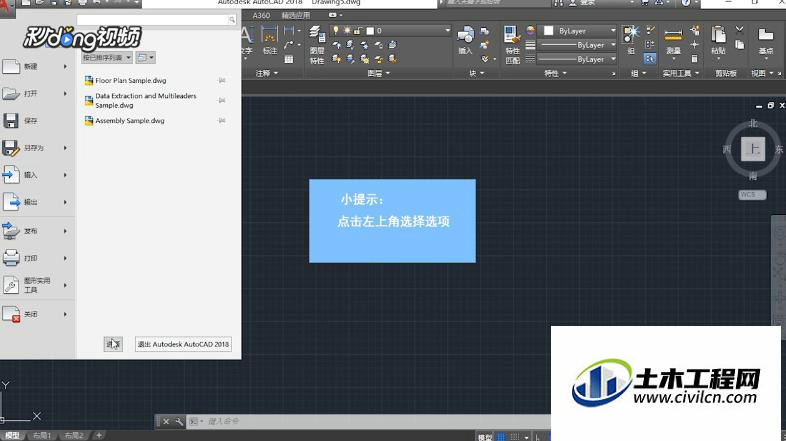The height and width of the screenshot is (441, 786).
Task: Click the 打开 (Open) folder icon
Action: 11,93
